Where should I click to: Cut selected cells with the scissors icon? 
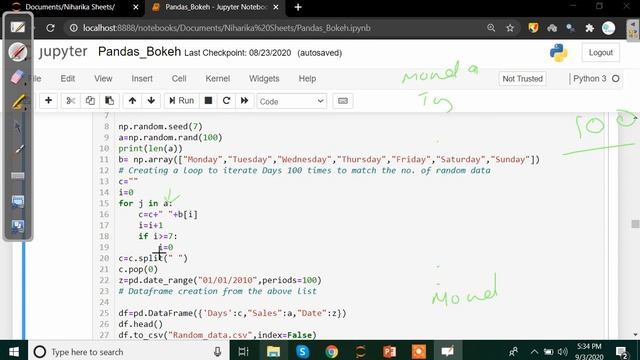pos(71,100)
